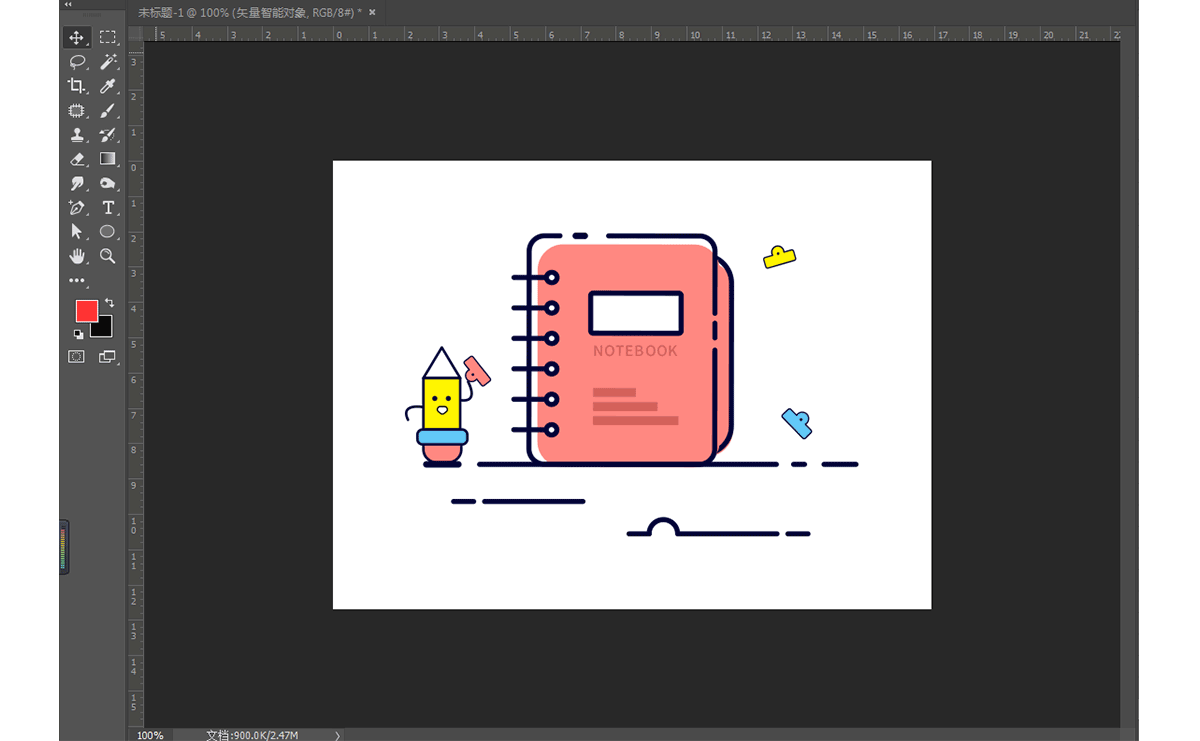The width and height of the screenshot is (1200, 741).
Task: Toggle Quick Mask mode
Action: (76, 356)
